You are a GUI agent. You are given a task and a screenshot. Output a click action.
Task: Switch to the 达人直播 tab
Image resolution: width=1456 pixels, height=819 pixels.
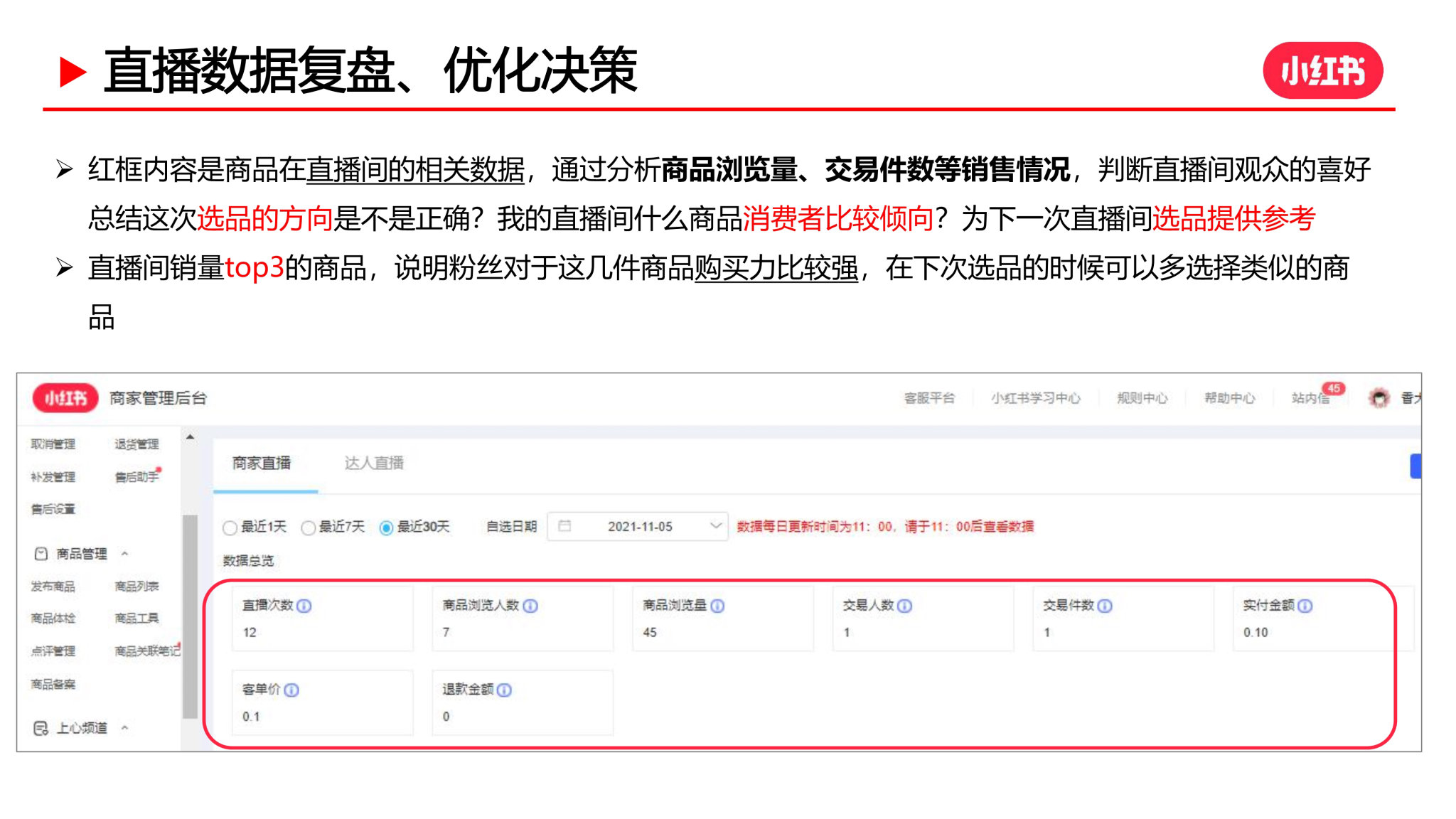(375, 462)
